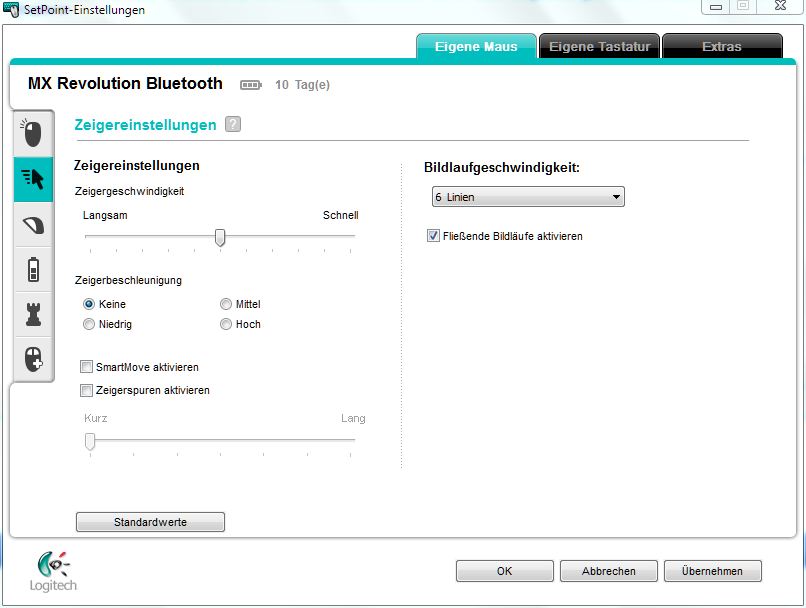
Task: Click the SetPoint title bar icon
Action: tap(11, 9)
